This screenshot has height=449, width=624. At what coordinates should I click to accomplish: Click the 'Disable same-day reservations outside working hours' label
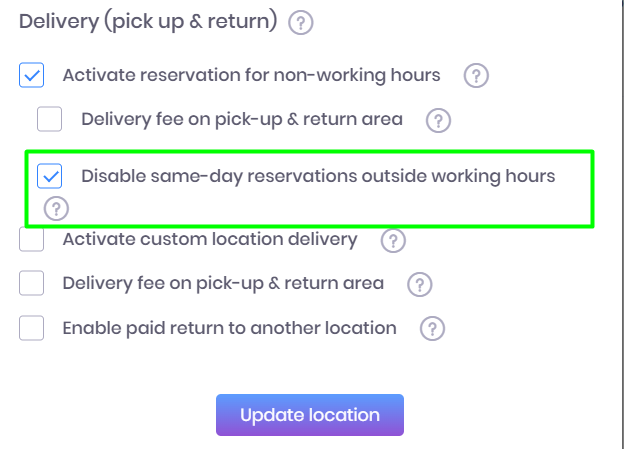coord(318,177)
